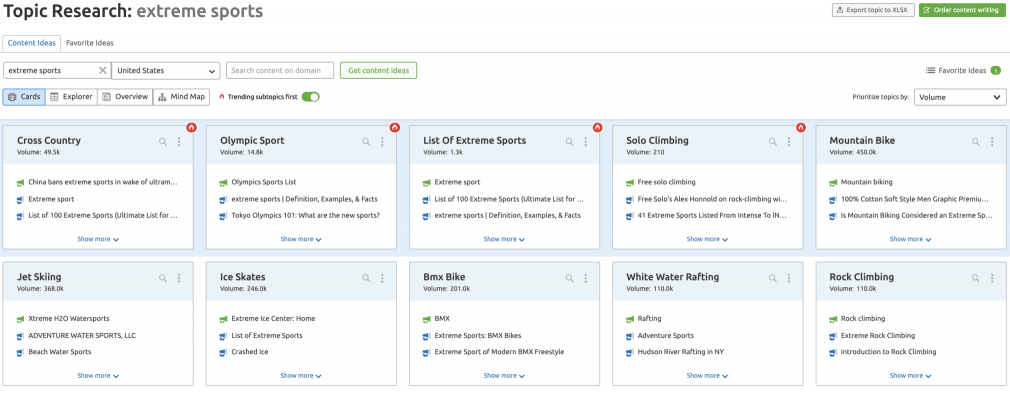Image resolution: width=1010 pixels, height=394 pixels.
Task: Switch to the Explorer view
Action: (71, 97)
